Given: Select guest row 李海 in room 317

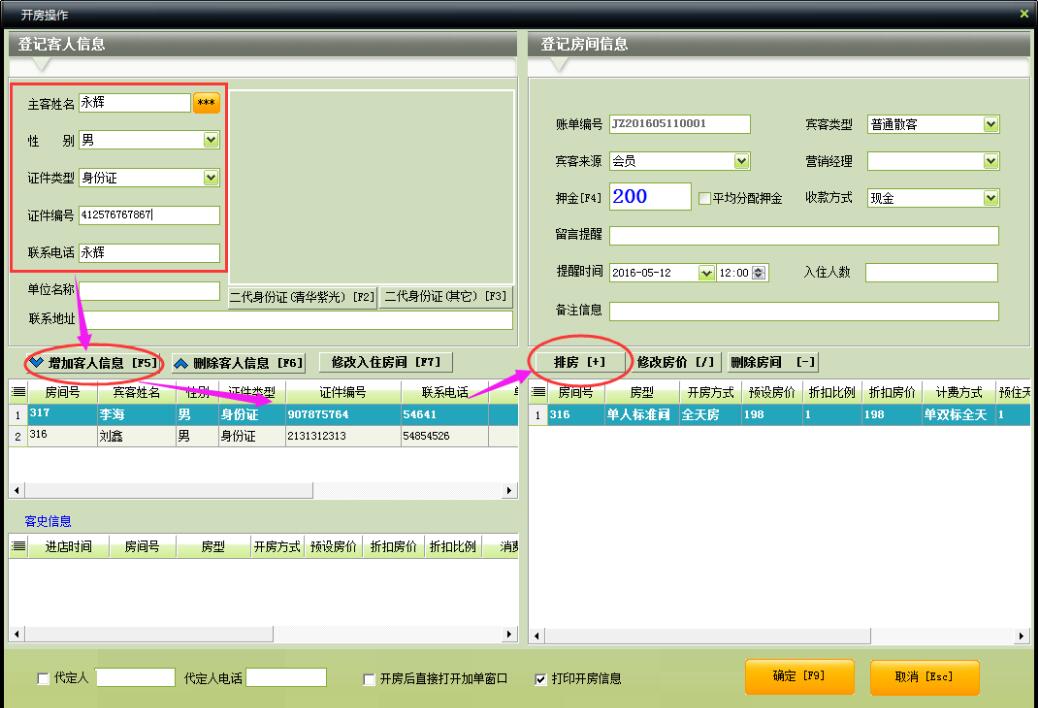Looking at the screenshot, I should point(263,415).
